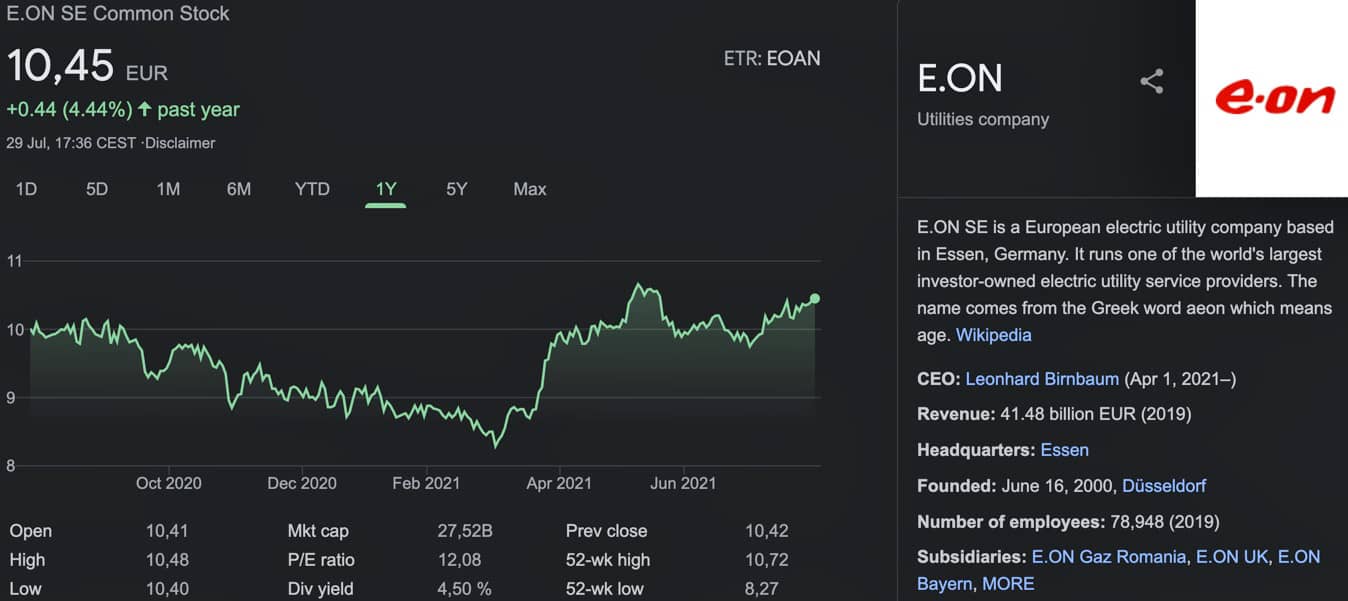Switch chart to 5D range
This screenshot has width=1348, height=601.
(97, 189)
